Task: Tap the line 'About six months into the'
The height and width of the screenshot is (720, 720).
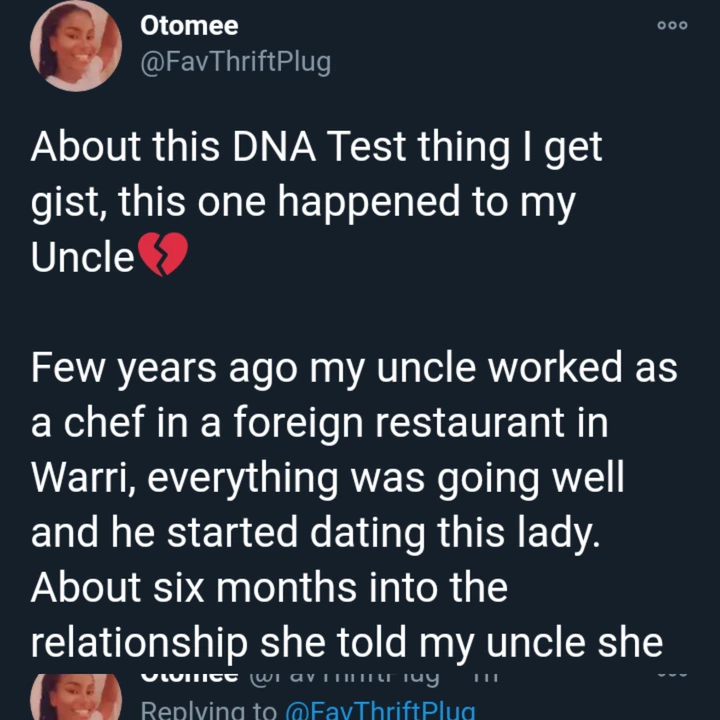Action: click(x=270, y=588)
